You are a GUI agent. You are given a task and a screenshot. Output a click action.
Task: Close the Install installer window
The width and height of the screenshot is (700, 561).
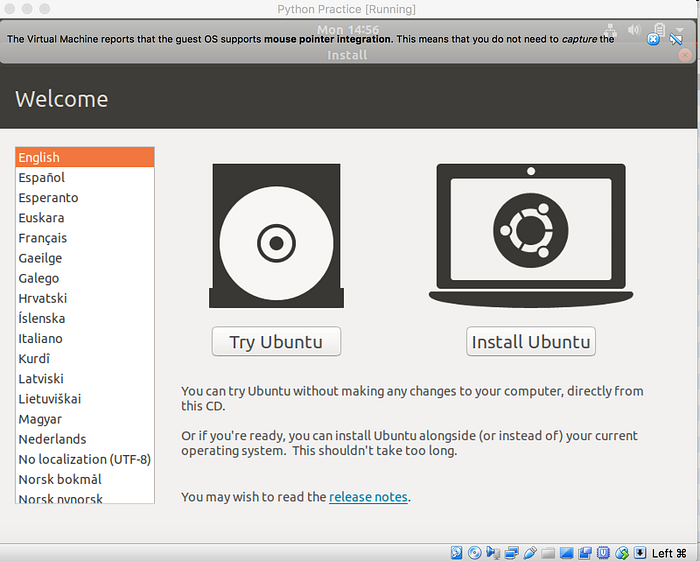click(684, 55)
